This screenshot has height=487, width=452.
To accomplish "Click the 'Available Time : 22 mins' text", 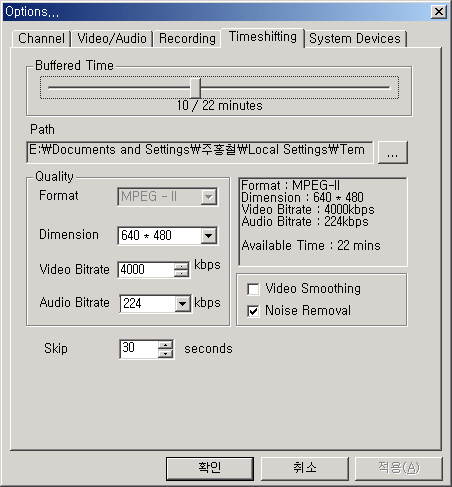I will pos(311,246).
